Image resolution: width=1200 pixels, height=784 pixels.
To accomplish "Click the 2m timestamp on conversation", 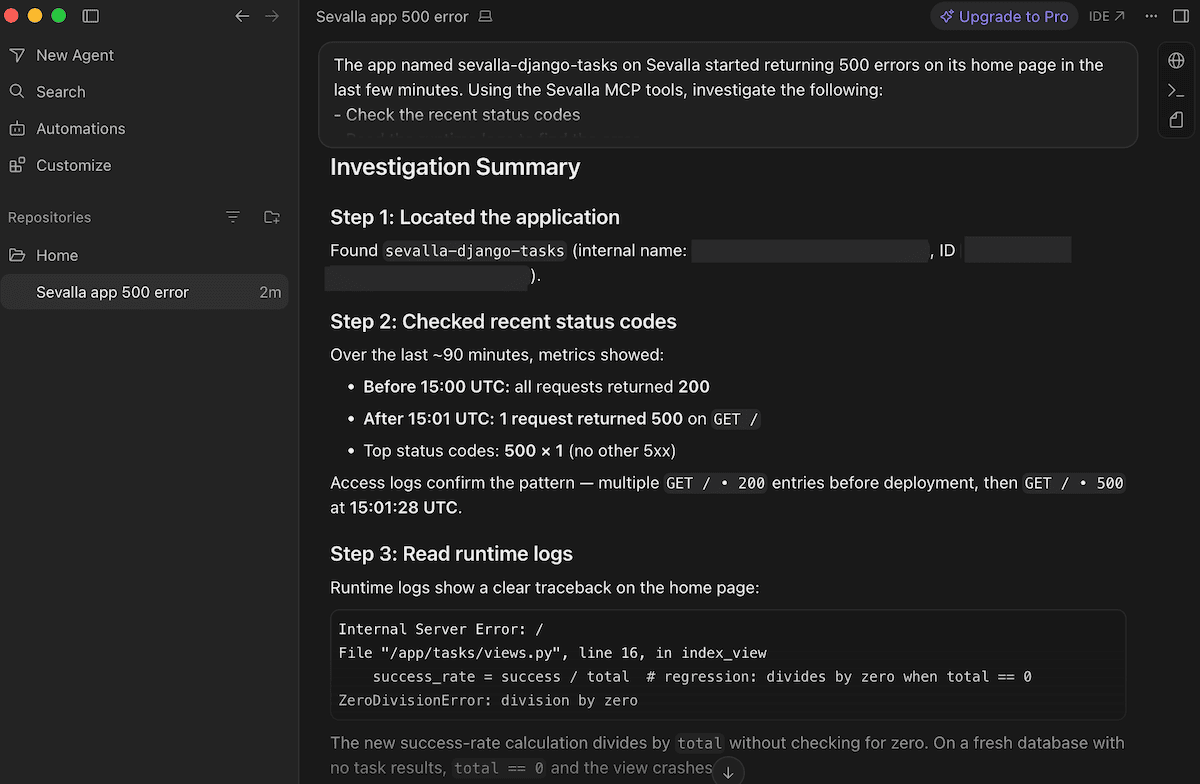I will click(270, 292).
